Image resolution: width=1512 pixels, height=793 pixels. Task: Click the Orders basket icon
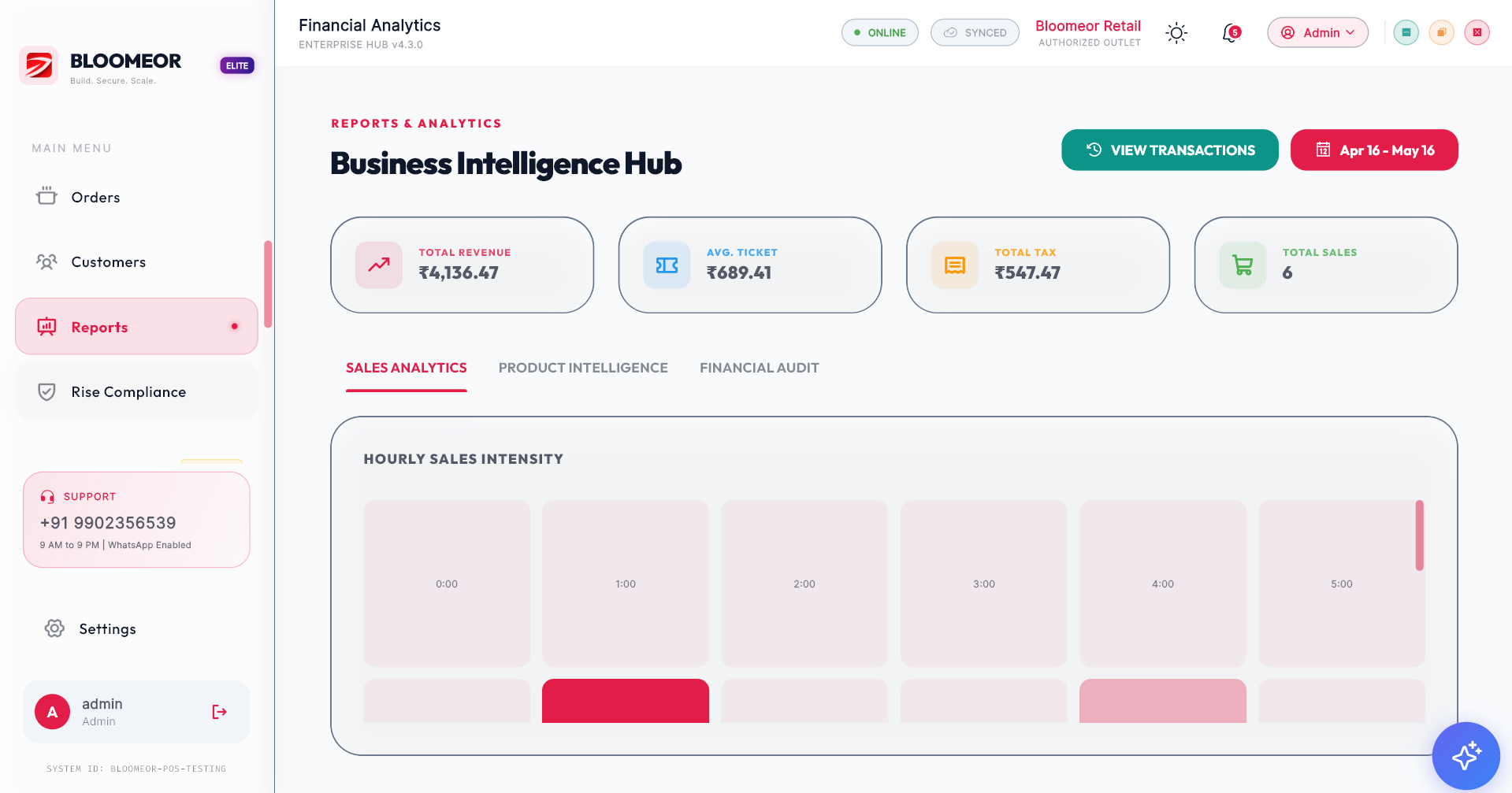tap(46, 196)
